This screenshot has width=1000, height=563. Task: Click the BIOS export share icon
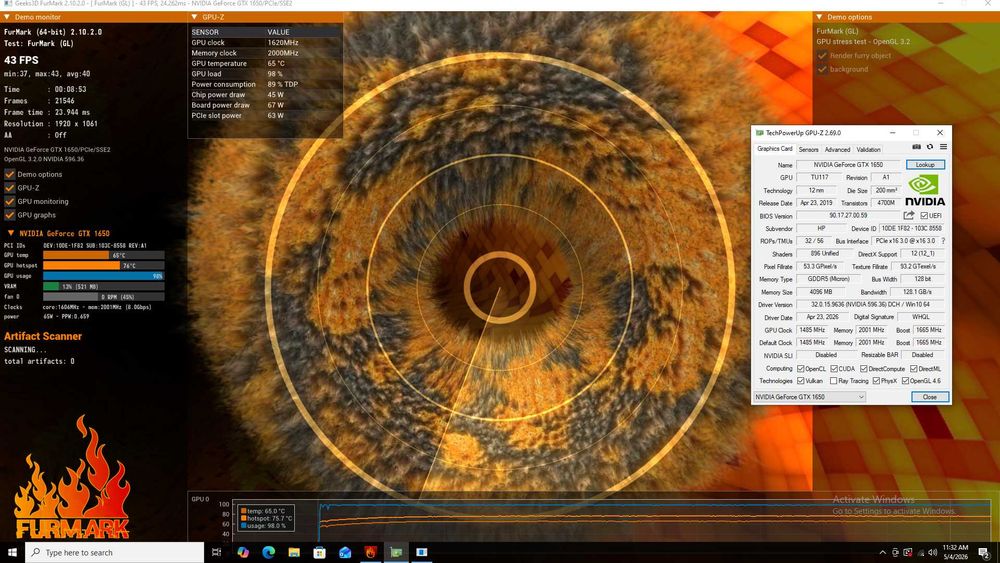909,216
